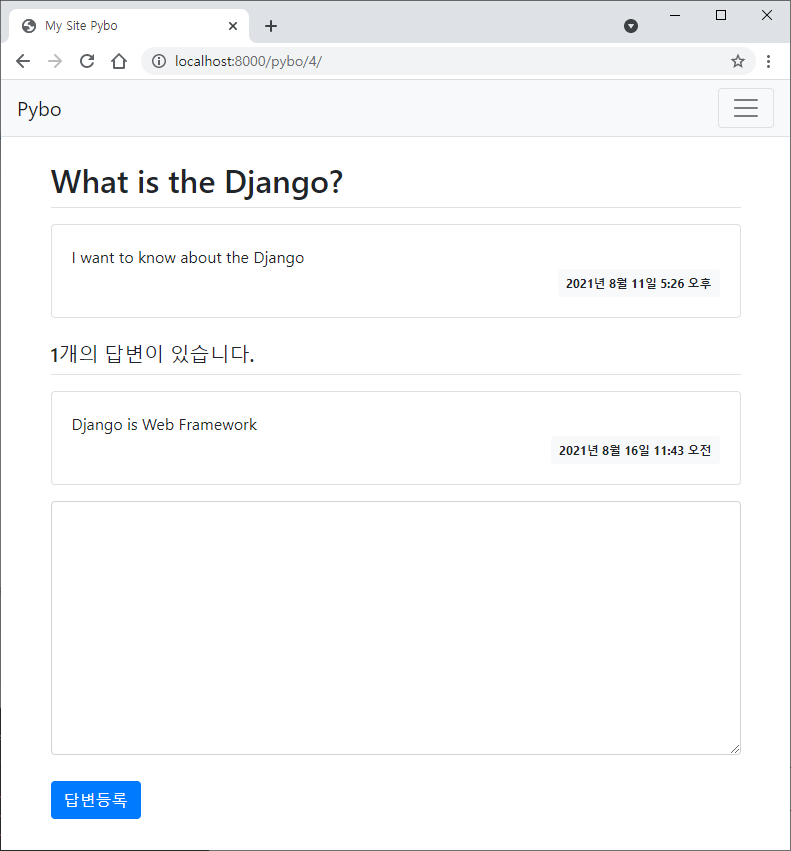This screenshot has height=851, width=791.
Task: Close the browser window
Action: pyautogui.click(x=767, y=15)
